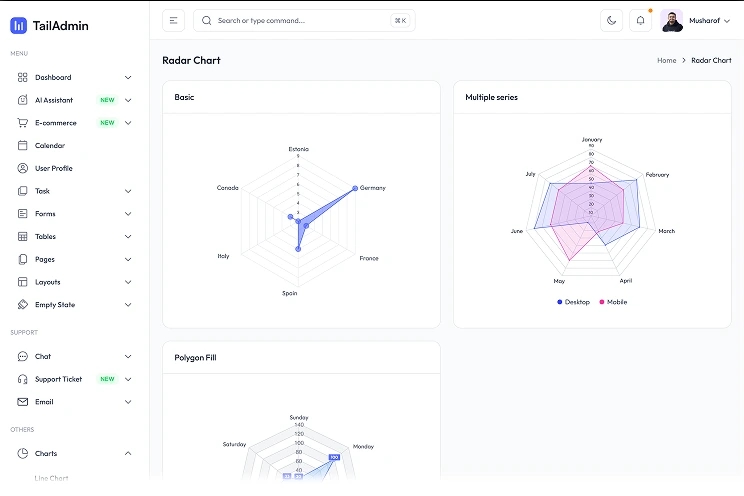Select the Support Ticket menu label
The width and height of the screenshot is (744, 496).
(58, 379)
